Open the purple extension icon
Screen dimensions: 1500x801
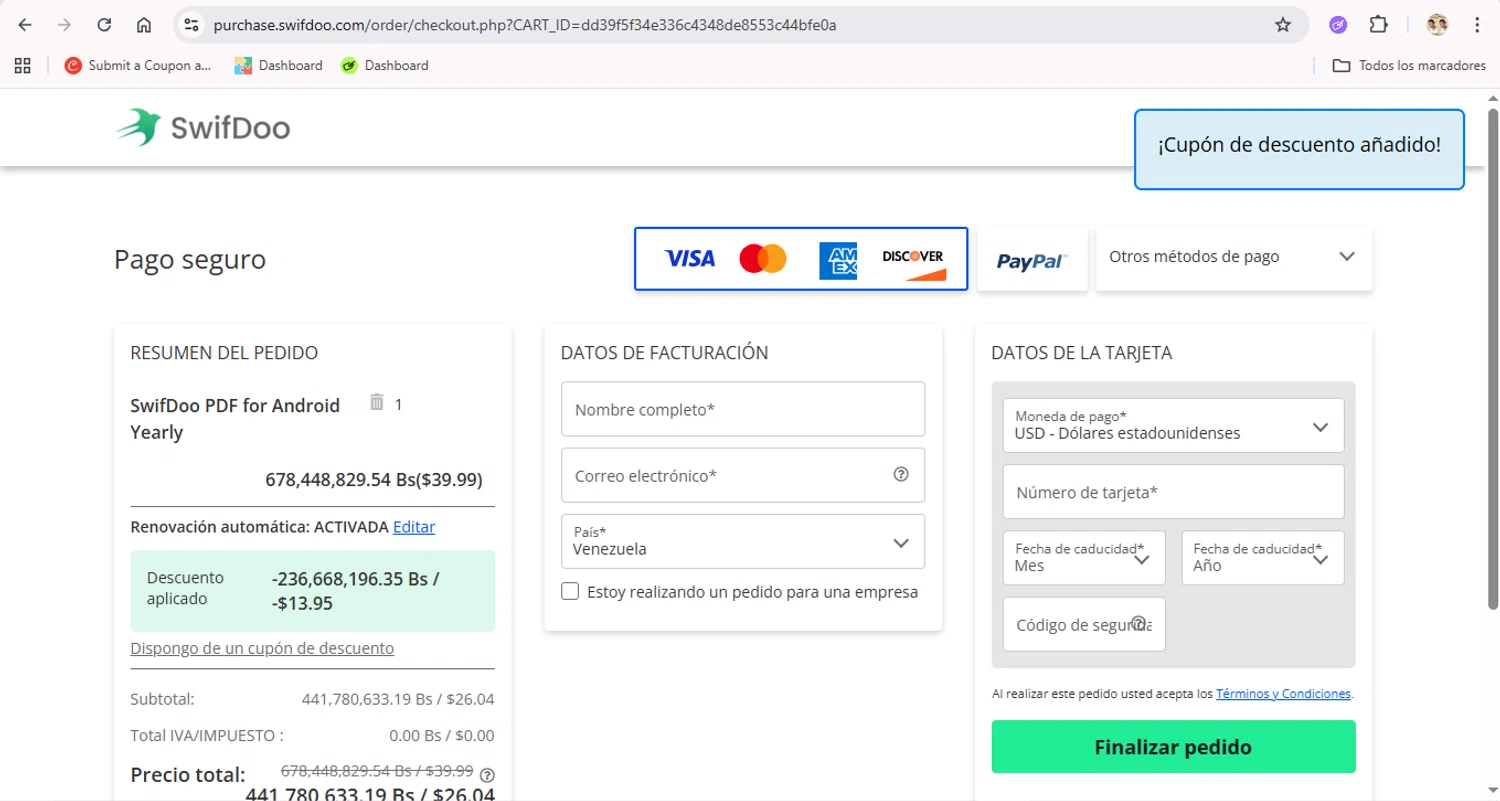point(1338,25)
